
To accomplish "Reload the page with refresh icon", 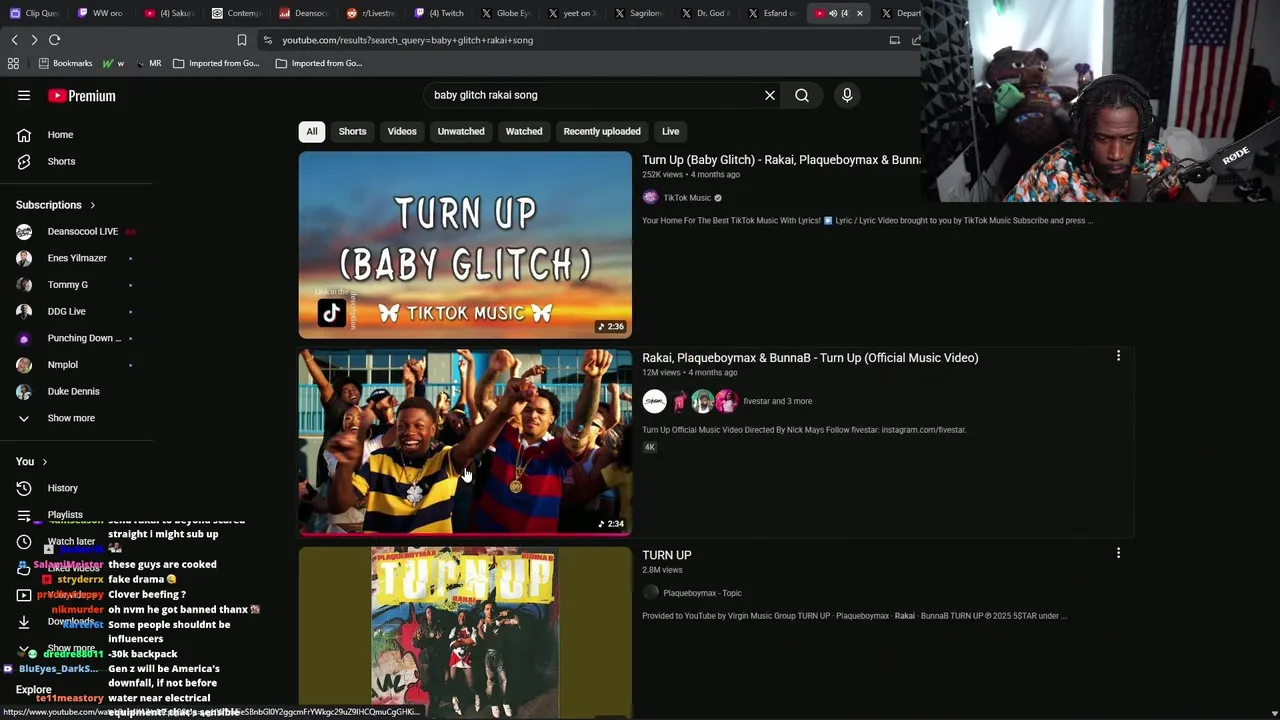I will point(54,40).
